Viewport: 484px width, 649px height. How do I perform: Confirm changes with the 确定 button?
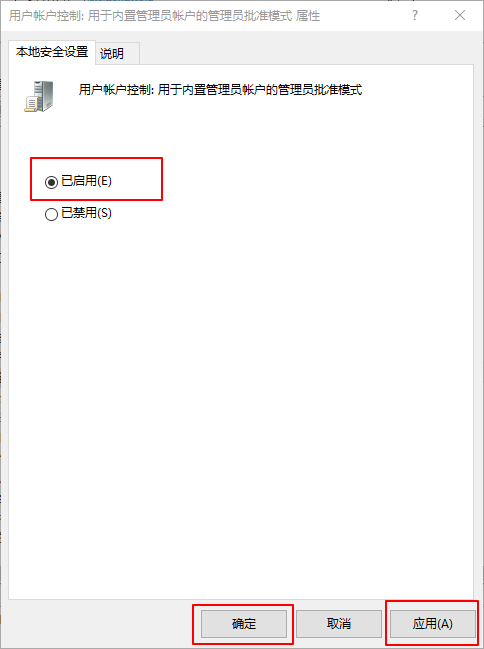click(x=244, y=623)
